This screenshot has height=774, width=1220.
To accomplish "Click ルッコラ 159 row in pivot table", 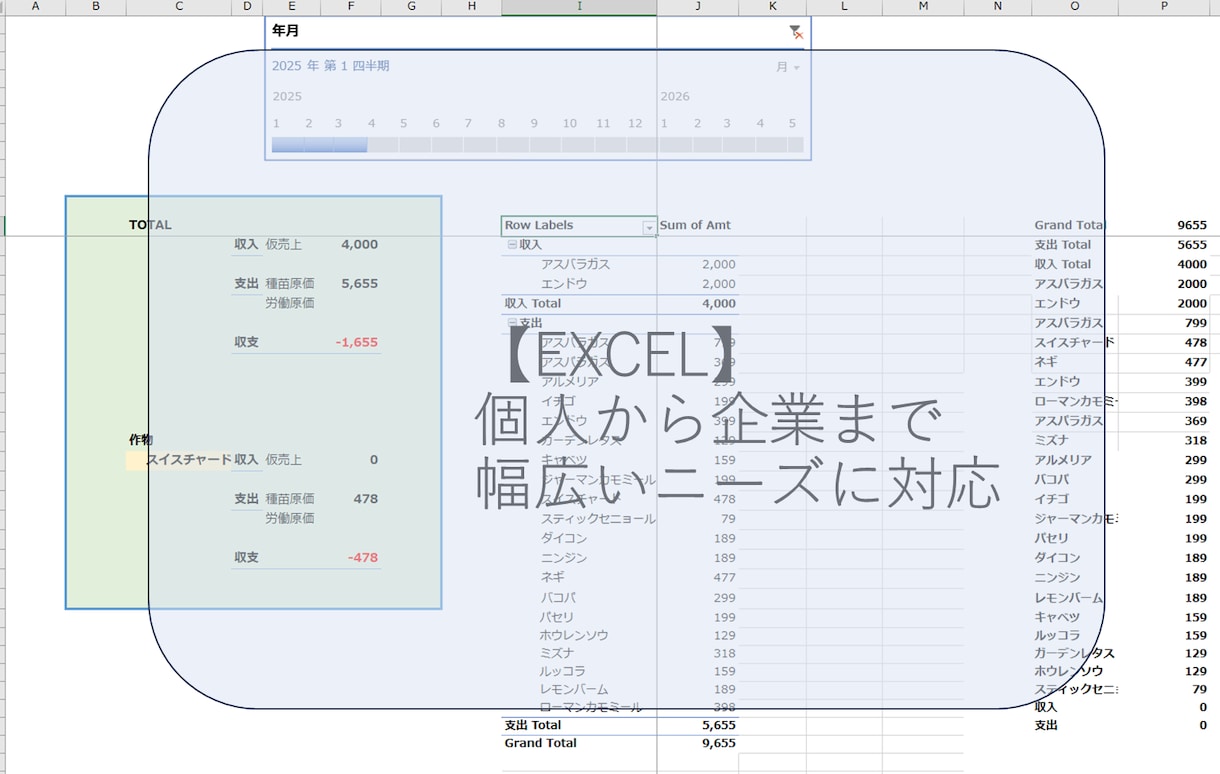I will [x=620, y=671].
